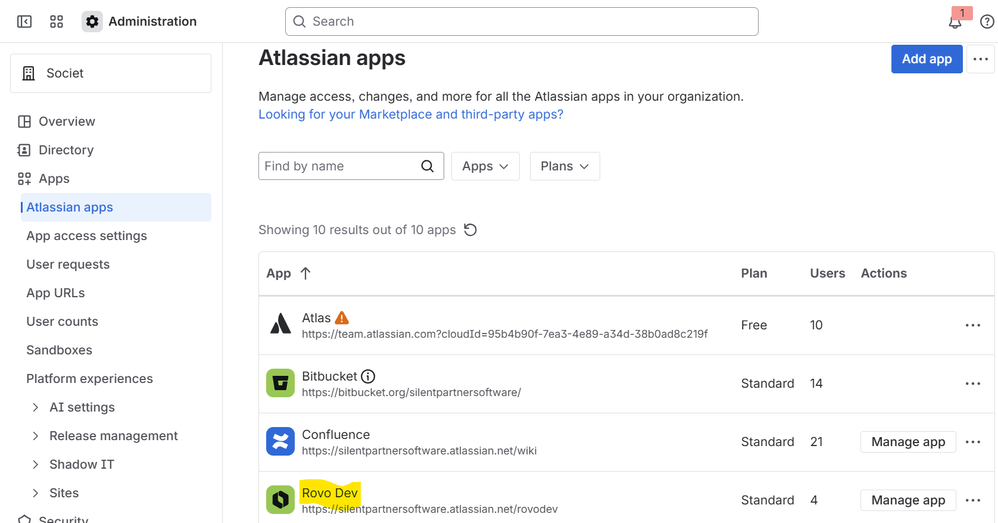Click the Confluence app logo

coord(280,442)
